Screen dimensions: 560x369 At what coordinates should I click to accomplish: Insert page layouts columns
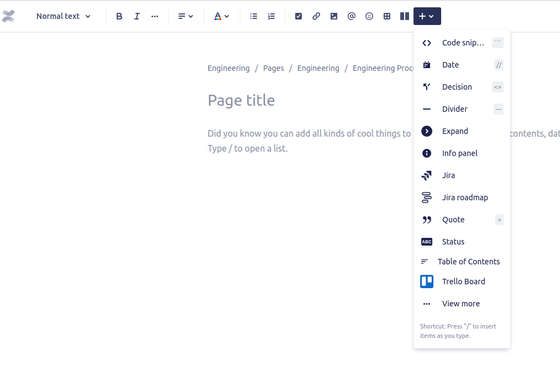(404, 16)
